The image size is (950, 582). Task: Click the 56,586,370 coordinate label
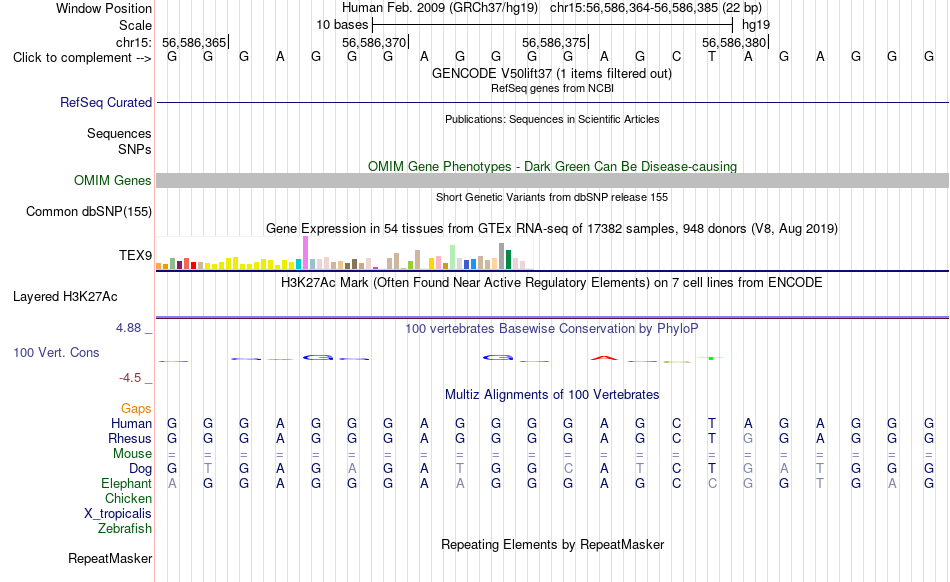(374, 42)
